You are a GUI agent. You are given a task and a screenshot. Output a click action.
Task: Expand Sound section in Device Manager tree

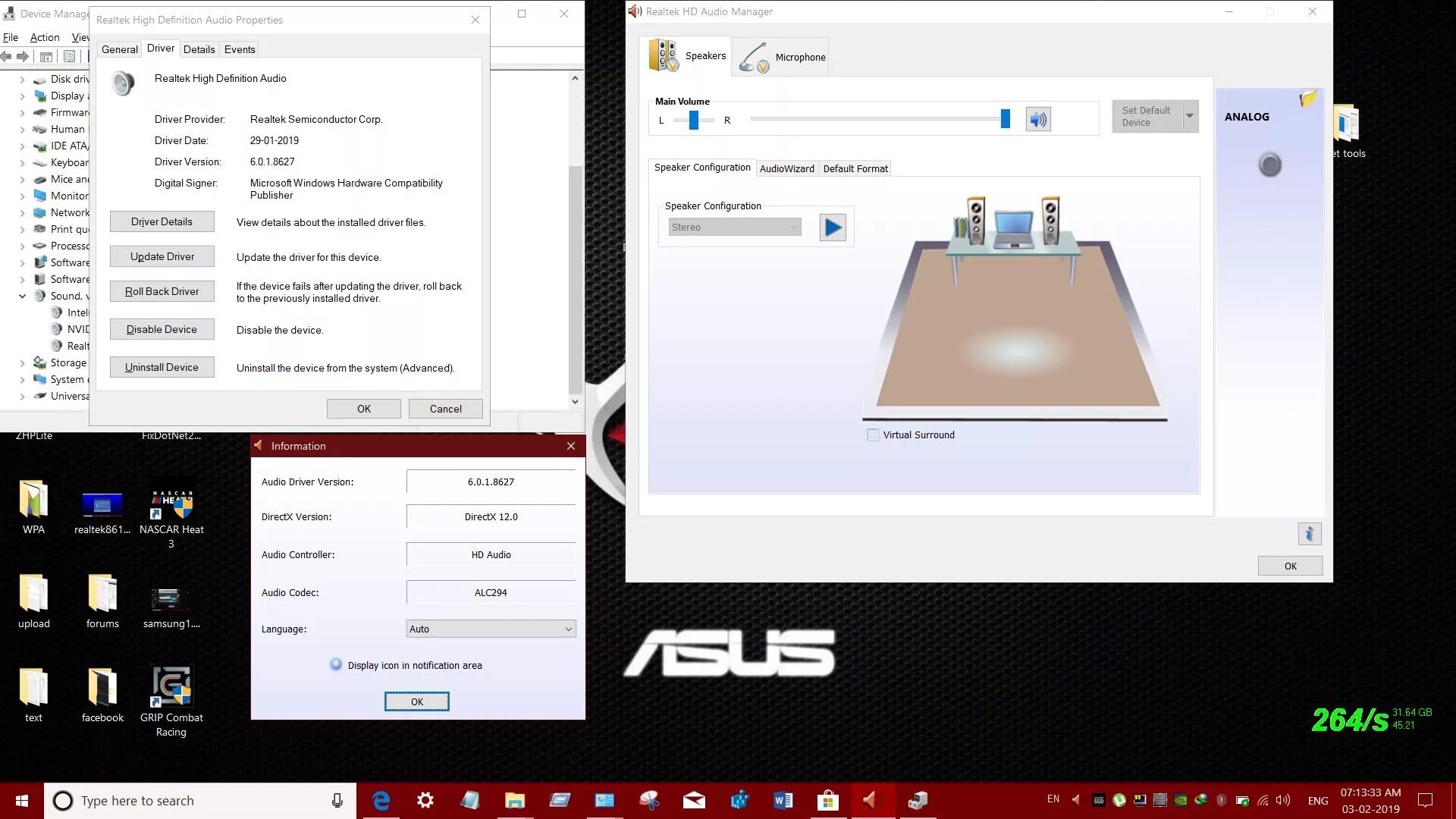coord(22,295)
